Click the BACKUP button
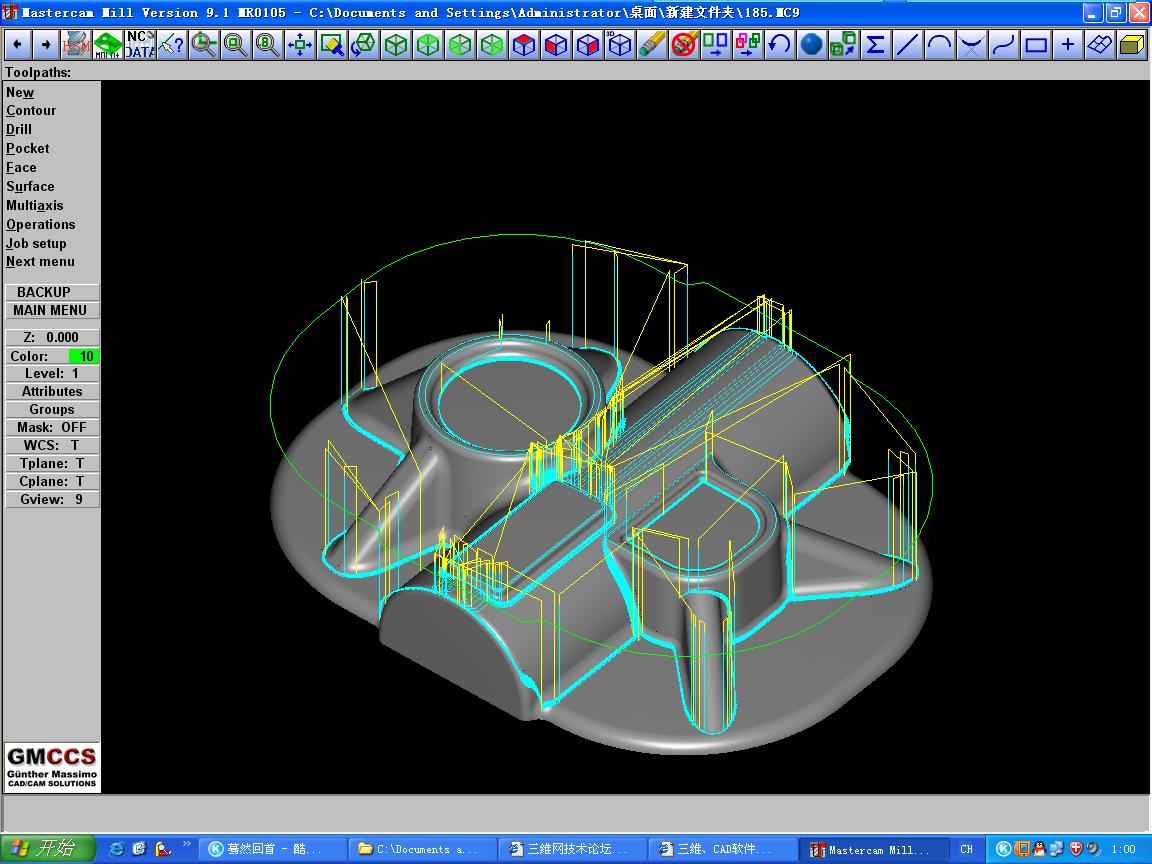 click(x=52, y=292)
